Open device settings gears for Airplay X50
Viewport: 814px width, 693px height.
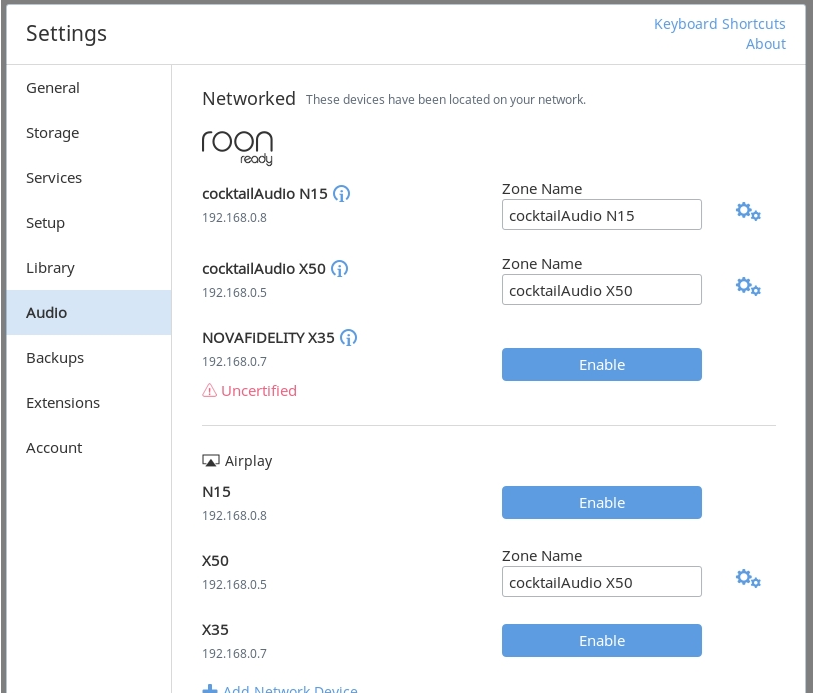[748, 578]
